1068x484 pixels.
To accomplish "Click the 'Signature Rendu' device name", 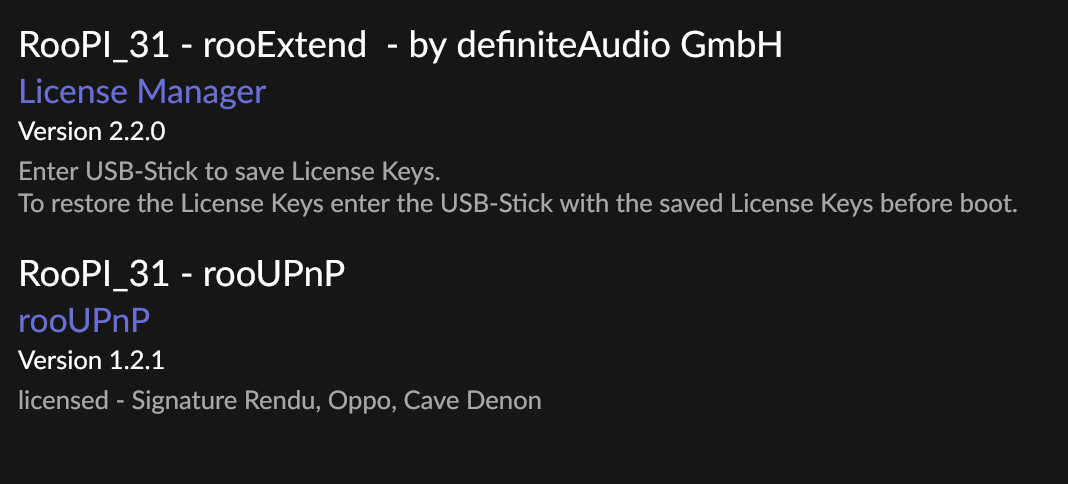I will (x=224, y=401).
